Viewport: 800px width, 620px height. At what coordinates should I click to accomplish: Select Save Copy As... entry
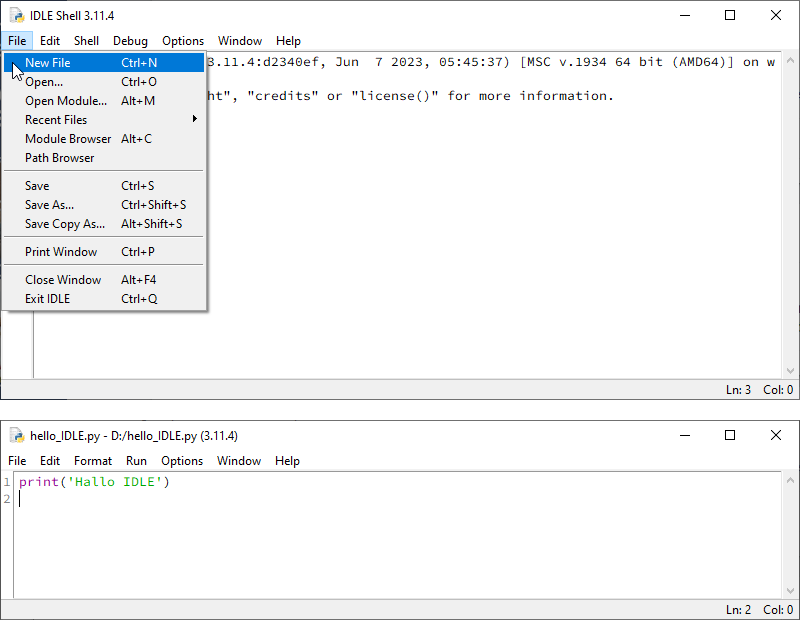[104, 224]
